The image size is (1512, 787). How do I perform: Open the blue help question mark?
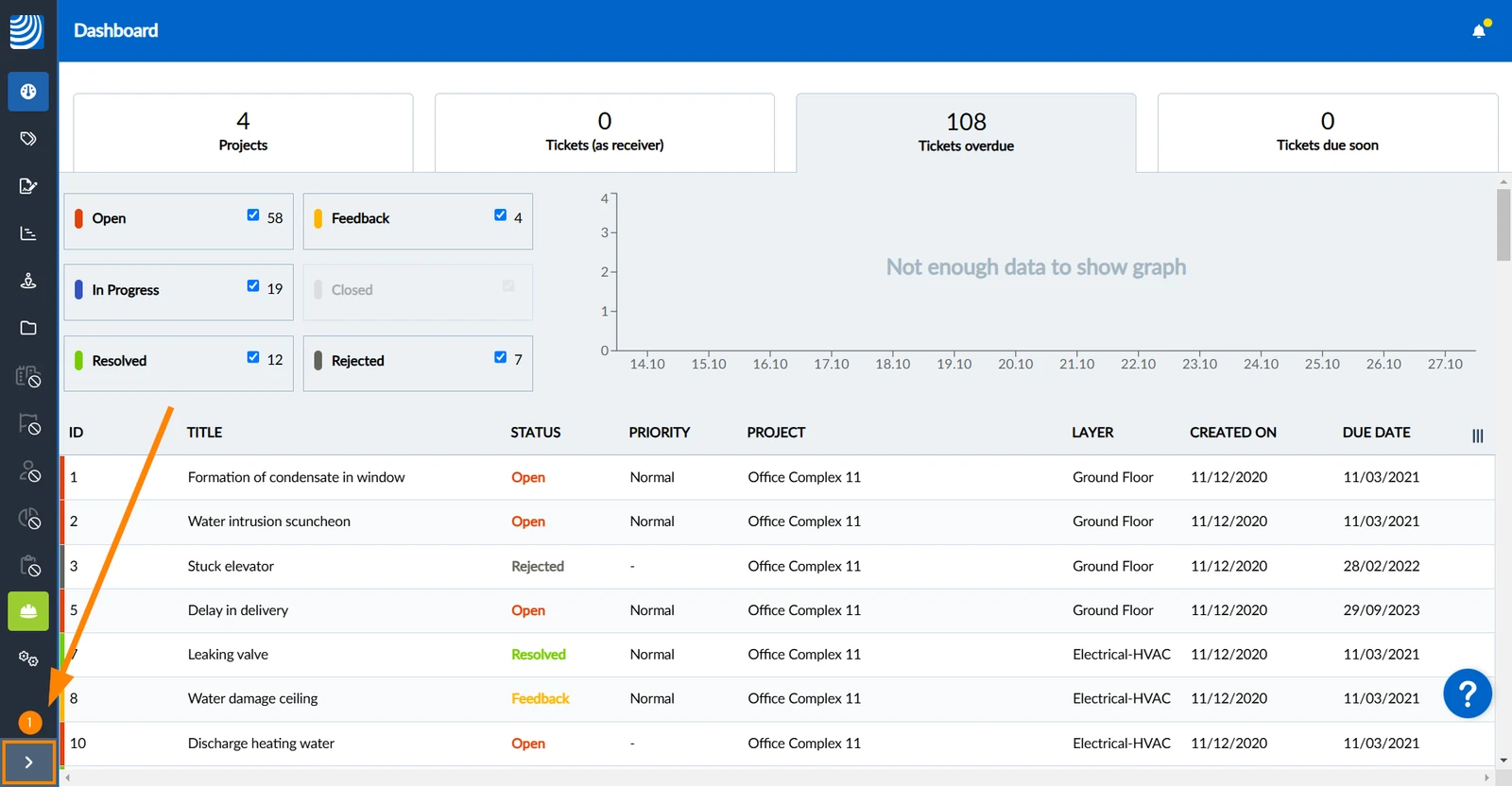[1468, 694]
